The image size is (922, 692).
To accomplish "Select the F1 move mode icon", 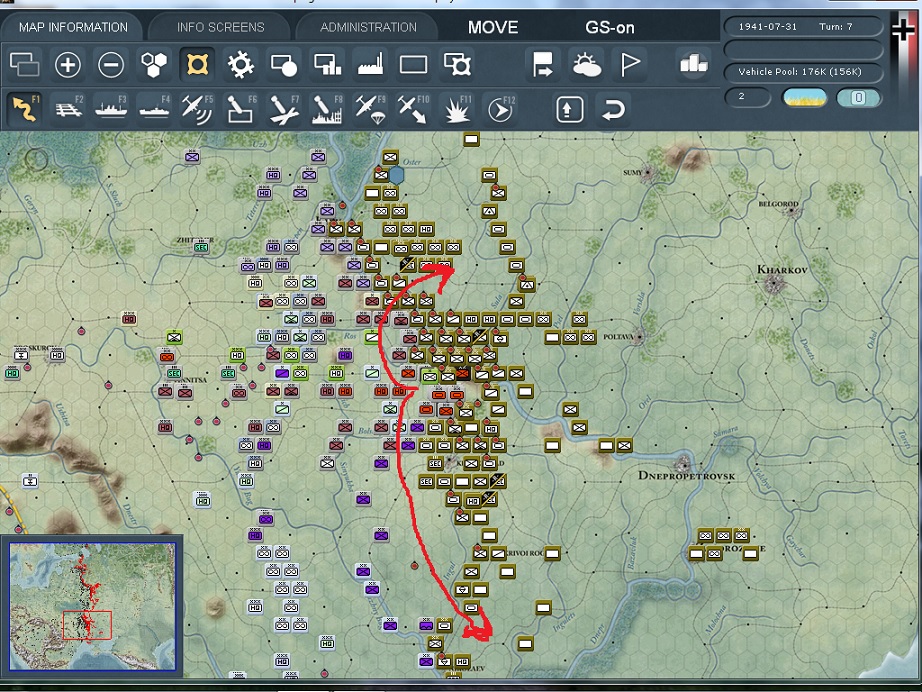I will 25,109.
